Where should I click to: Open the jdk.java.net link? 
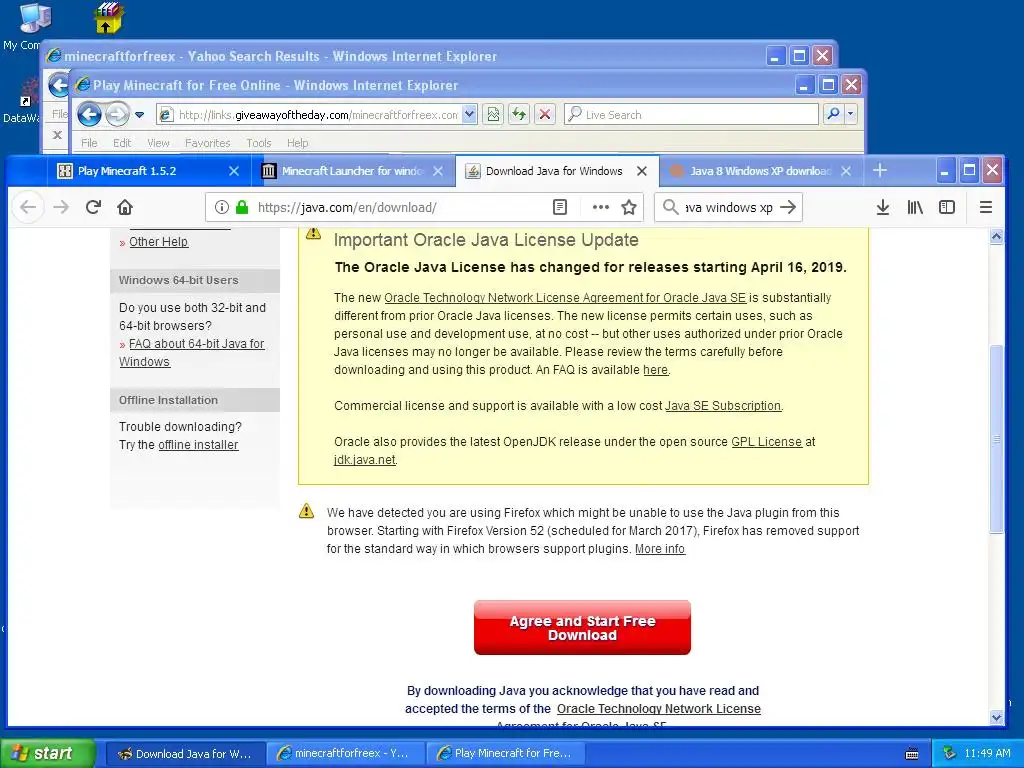[x=364, y=460]
